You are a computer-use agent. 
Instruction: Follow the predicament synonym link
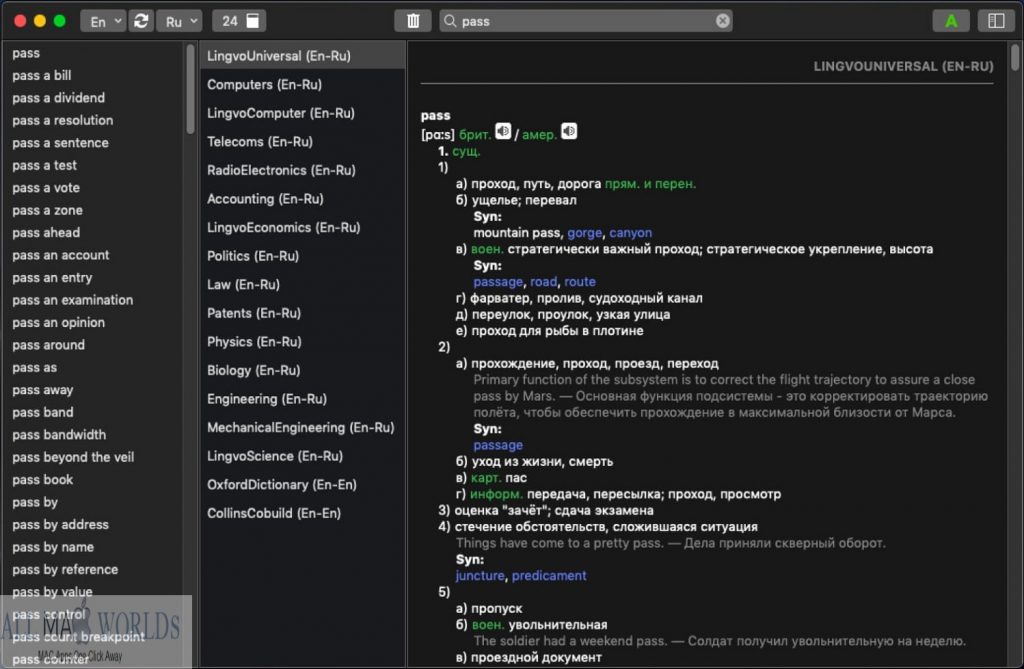point(549,576)
